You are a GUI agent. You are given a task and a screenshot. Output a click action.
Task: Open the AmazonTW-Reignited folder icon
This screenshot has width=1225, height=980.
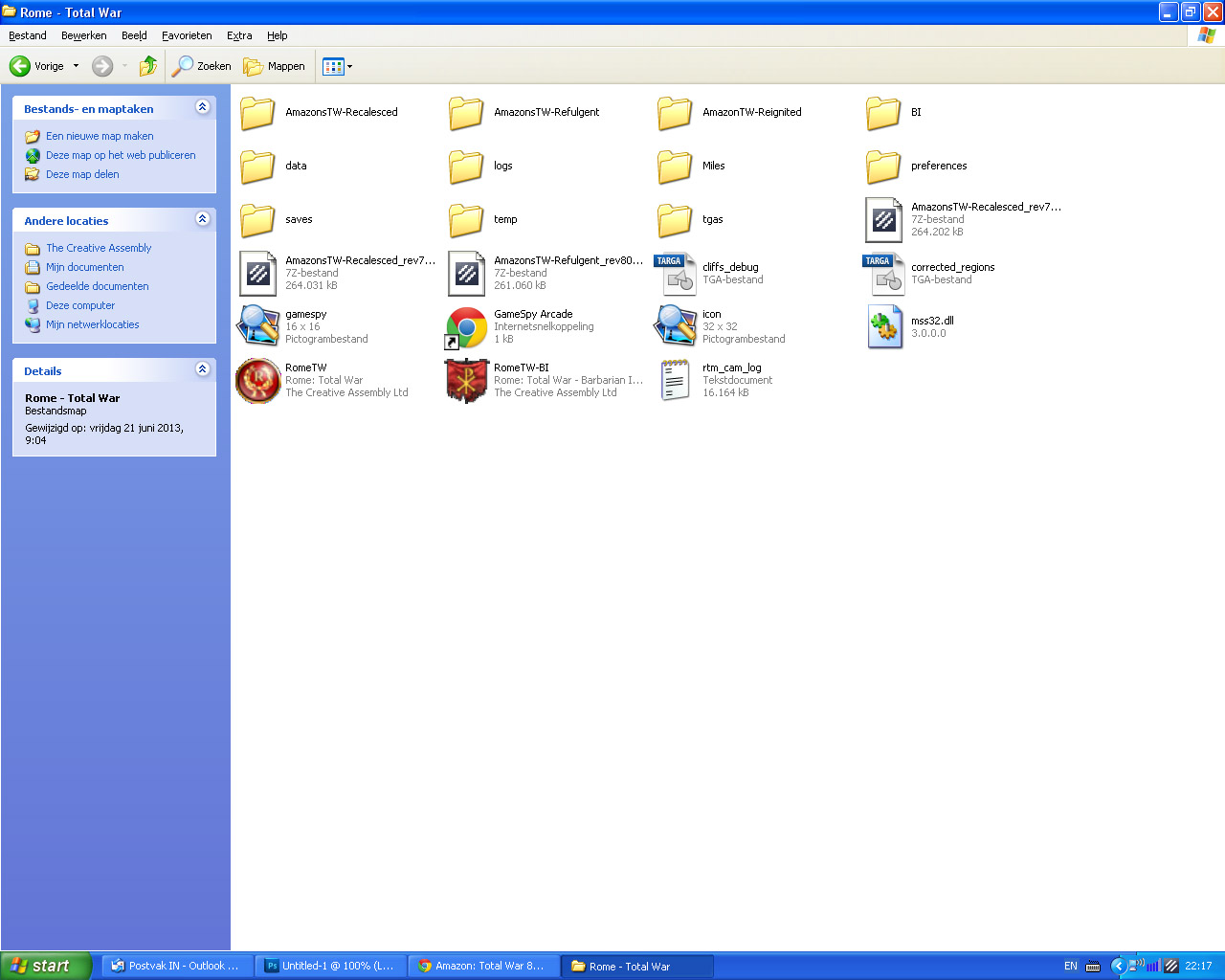(x=676, y=113)
